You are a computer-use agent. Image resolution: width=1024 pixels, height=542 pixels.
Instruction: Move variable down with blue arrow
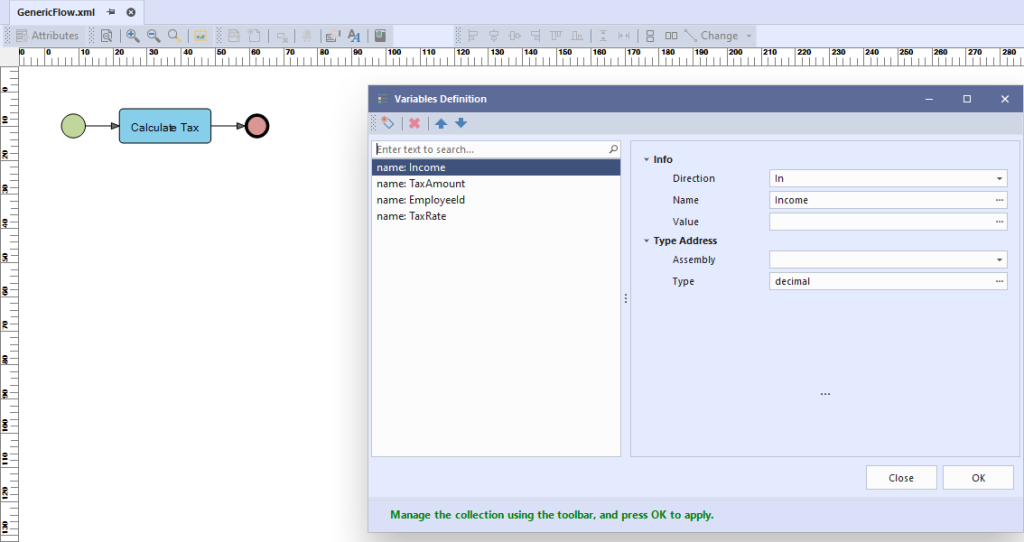pos(461,123)
